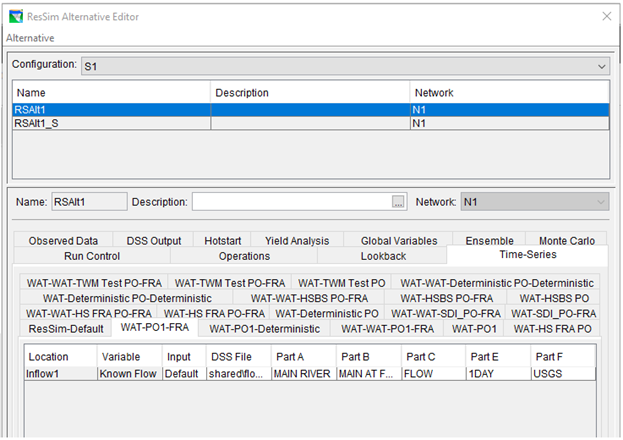
Task: Sort by the Variable column header
Action: [123, 356]
